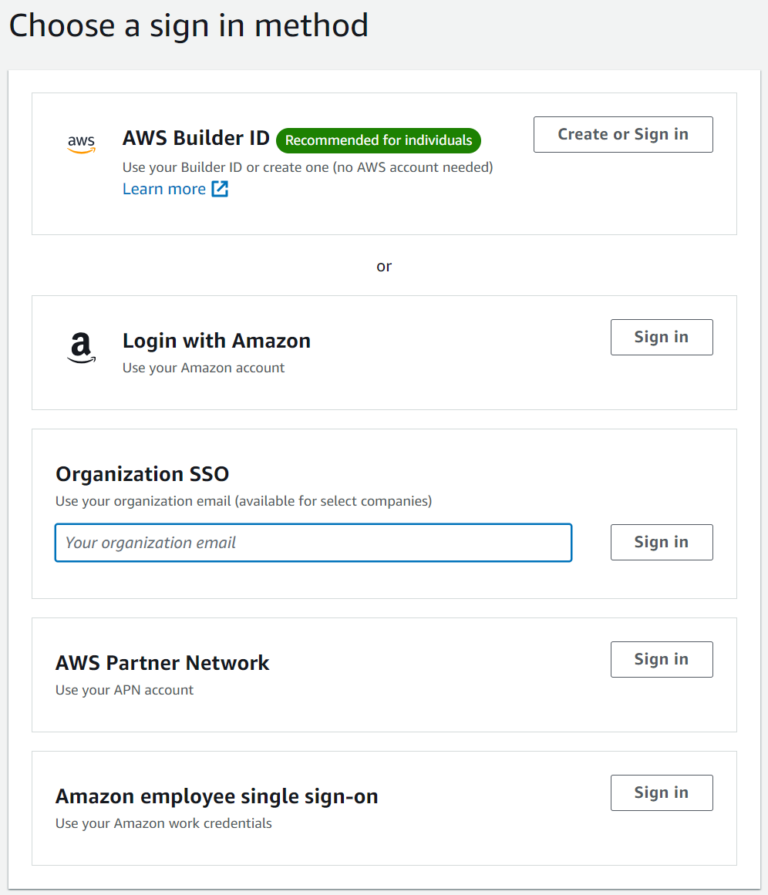Screen dimensions: 768x895
Task: Click the external link icon beside Learn more
Action: 218,188
